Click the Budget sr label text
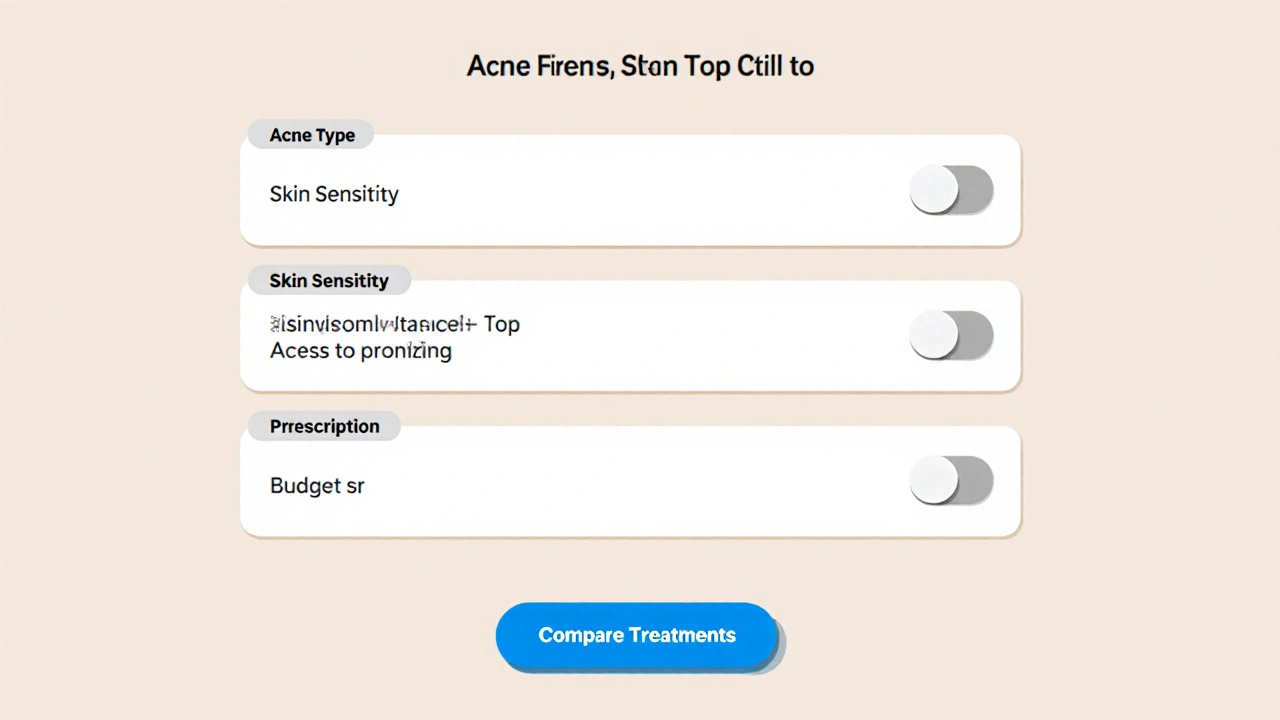Image resolution: width=1280 pixels, height=720 pixels. click(317, 486)
